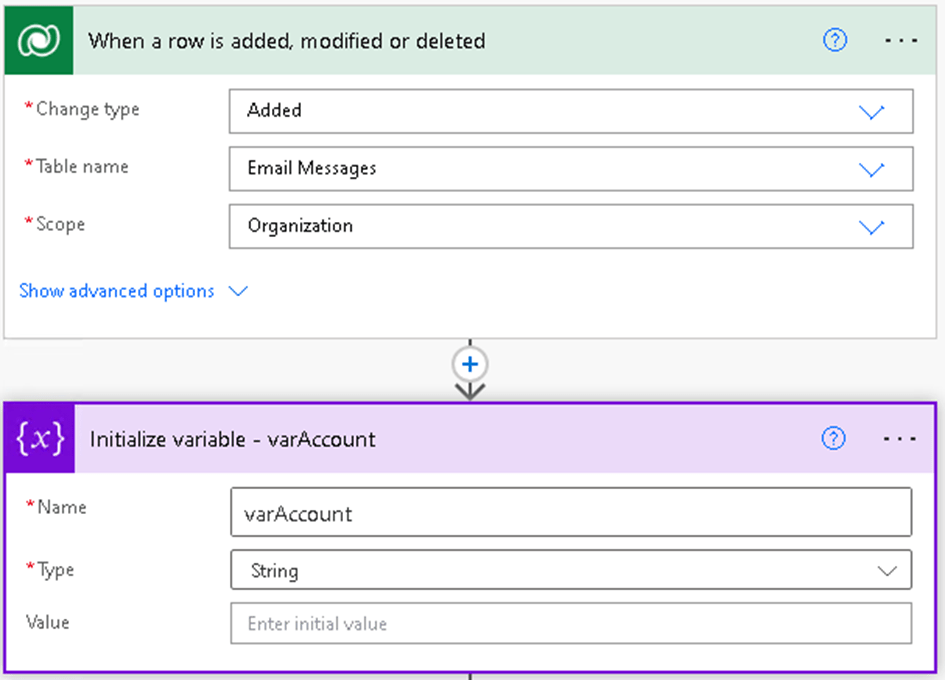Click the Change type dropdown arrow
945x680 pixels.
[x=872, y=112]
